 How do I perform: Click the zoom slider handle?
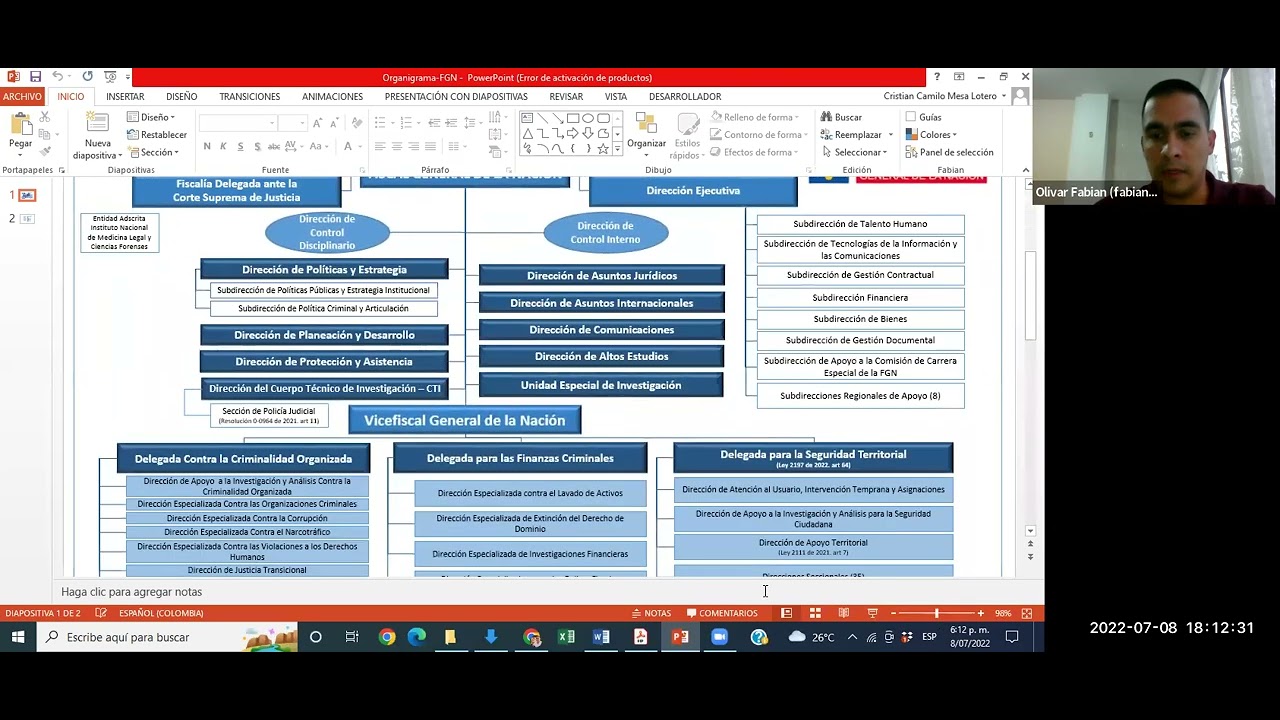pos(936,613)
